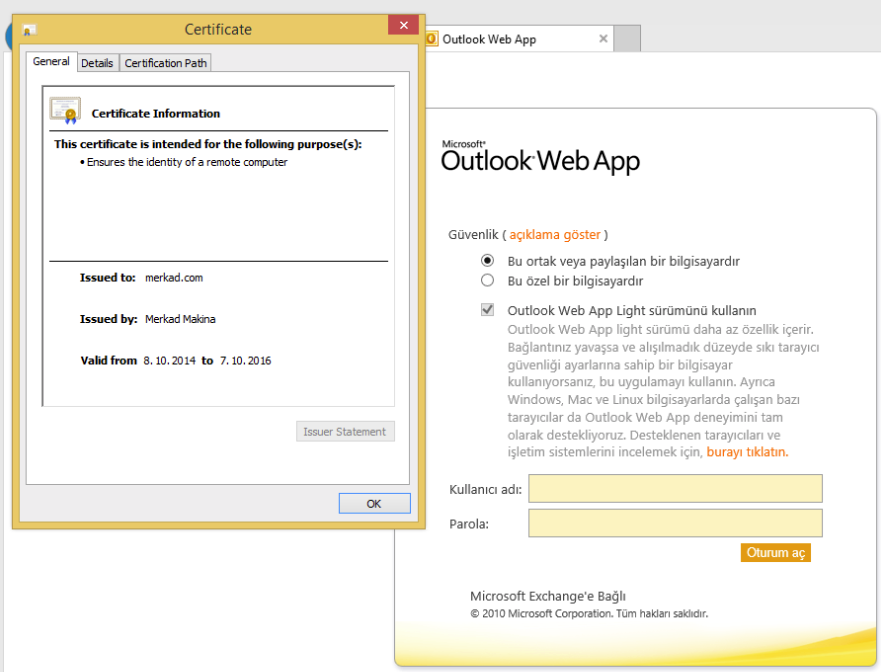Click the valid-from date 8.10.2014
The image size is (881, 672).
click(x=169, y=361)
